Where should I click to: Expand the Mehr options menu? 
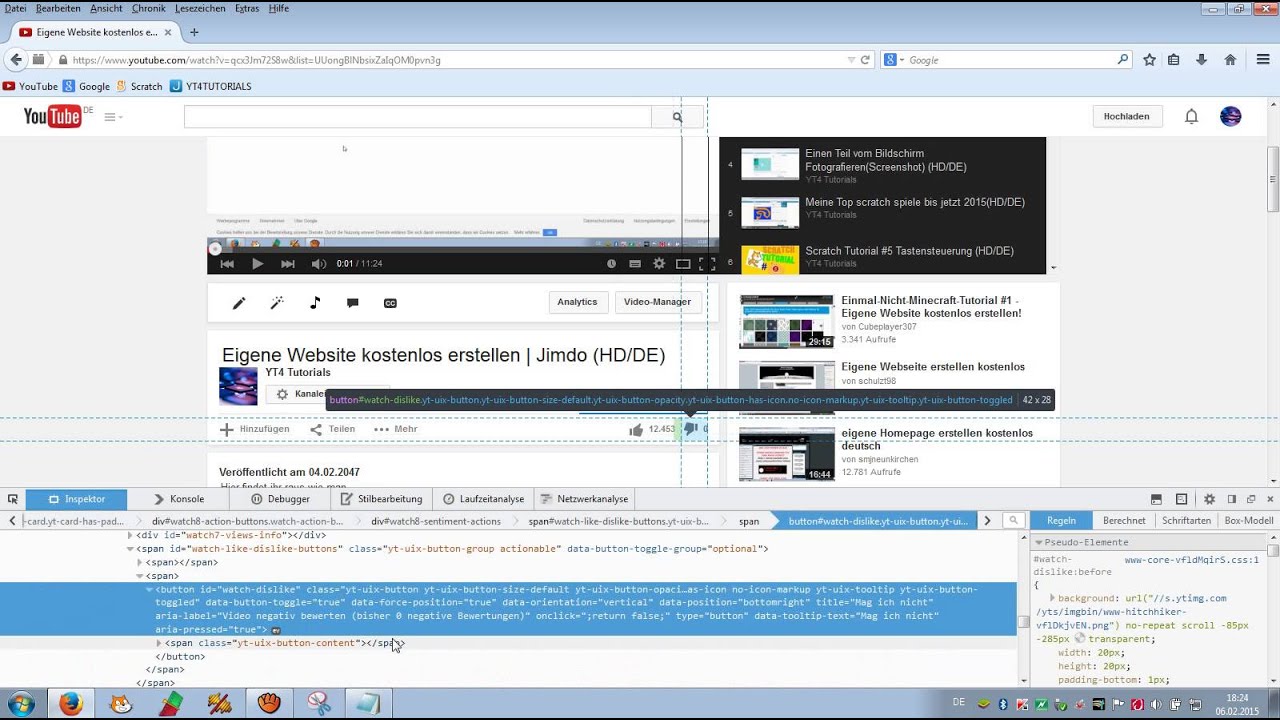(396, 429)
